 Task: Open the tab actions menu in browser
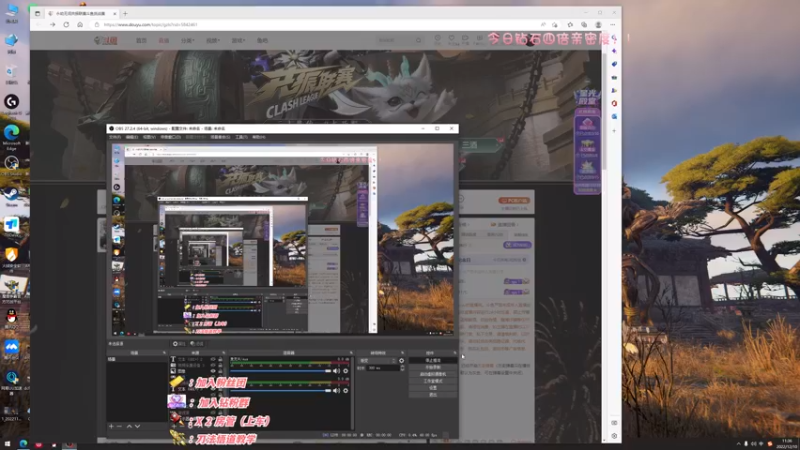[x=37, y=13]
